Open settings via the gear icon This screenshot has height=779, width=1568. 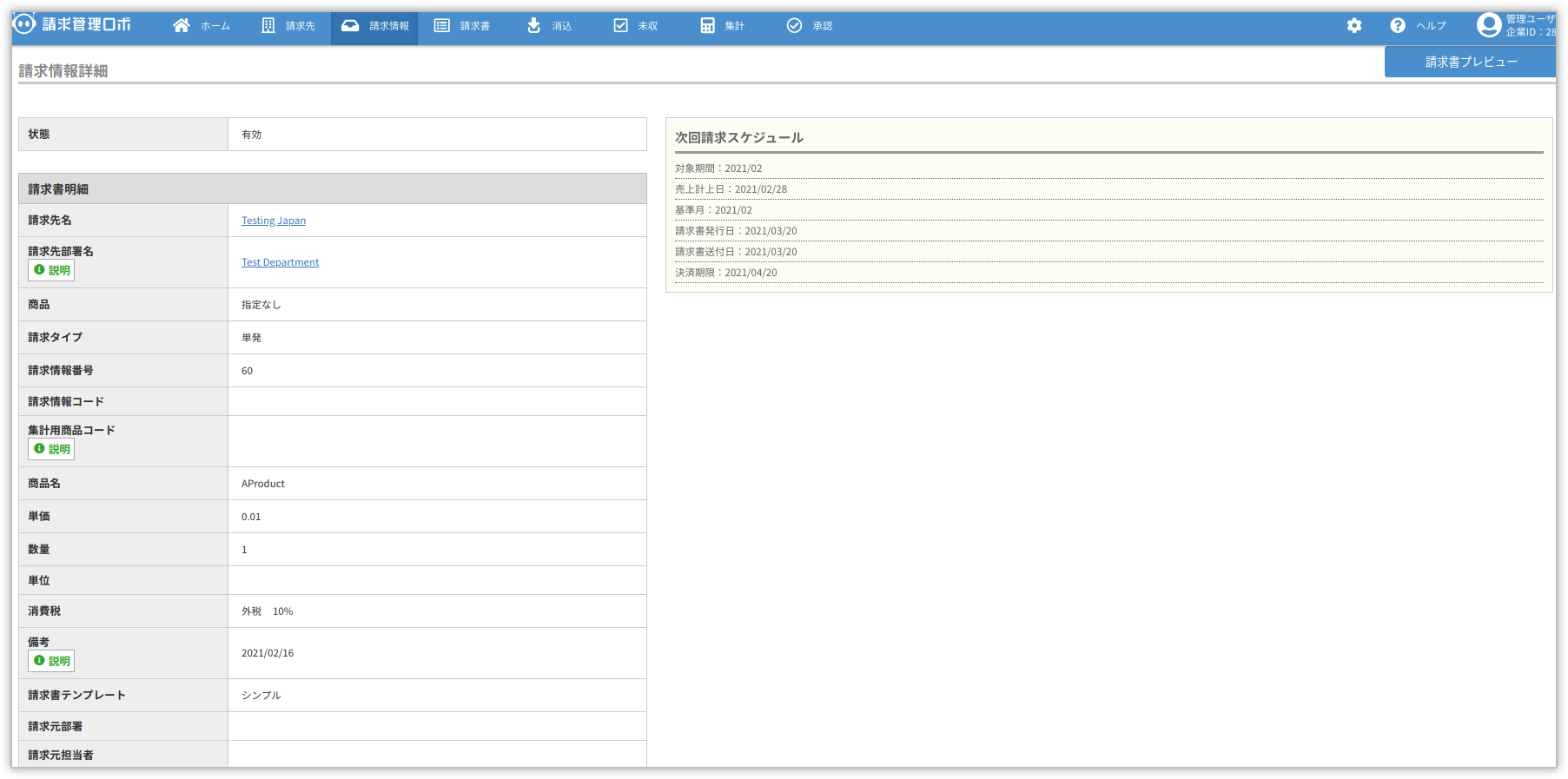(1354, 25)
